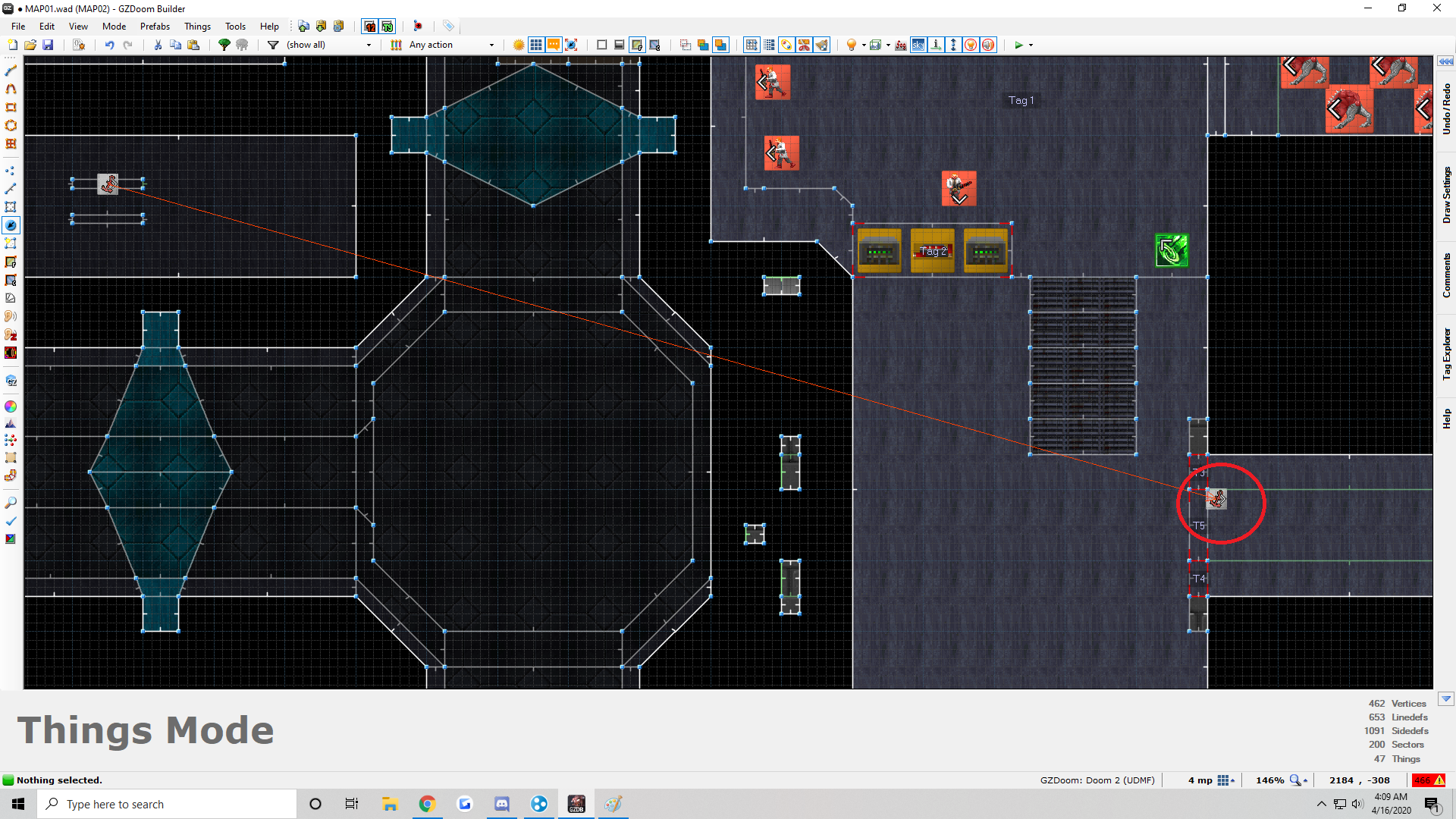Expand model rendering dropdown arrow
The width and height of the screenshot is (1456, 819).
(888, 45)
